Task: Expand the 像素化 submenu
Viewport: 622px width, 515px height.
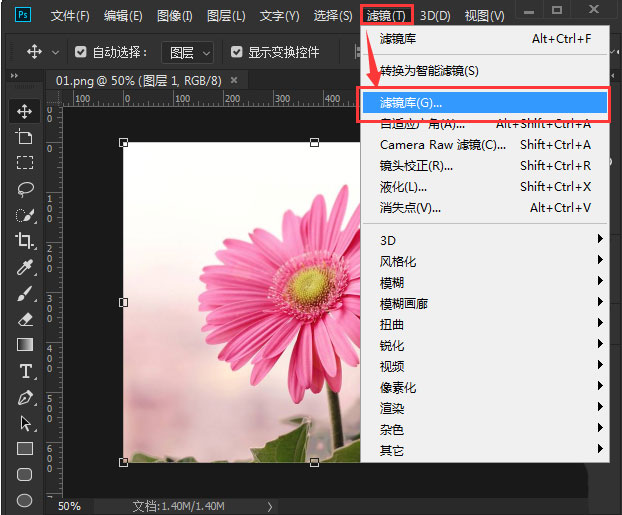Action: [x=486, y=388]
